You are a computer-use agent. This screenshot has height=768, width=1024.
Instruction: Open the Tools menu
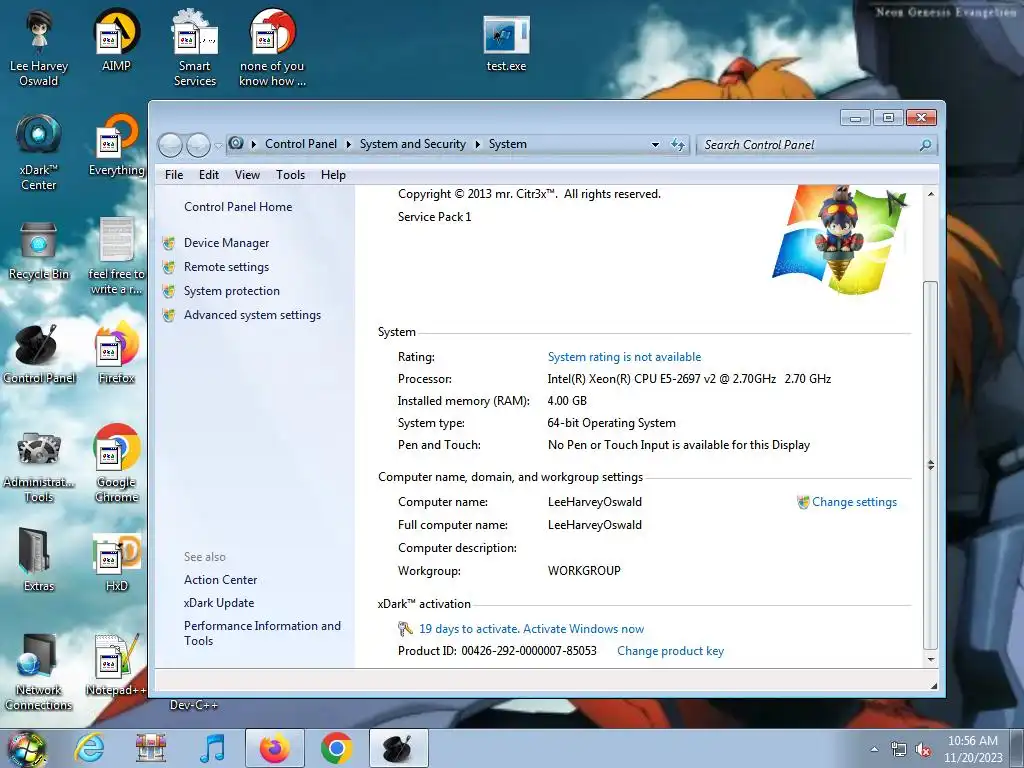(x=291, y=174)
